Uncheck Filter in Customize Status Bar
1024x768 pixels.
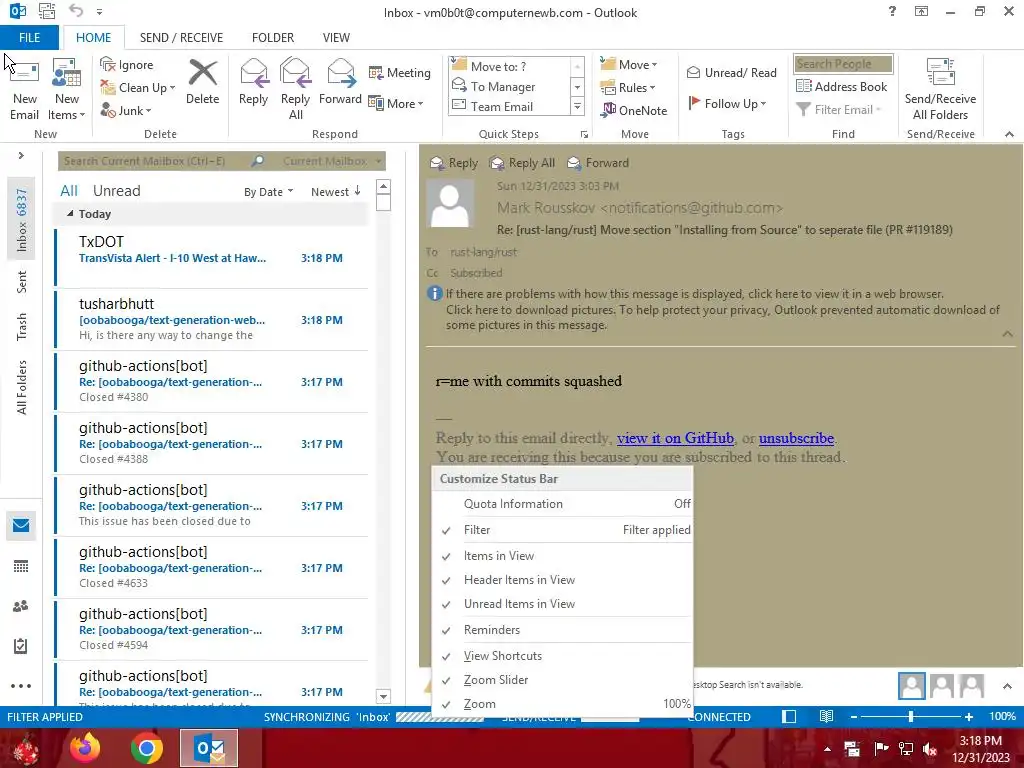562,530
